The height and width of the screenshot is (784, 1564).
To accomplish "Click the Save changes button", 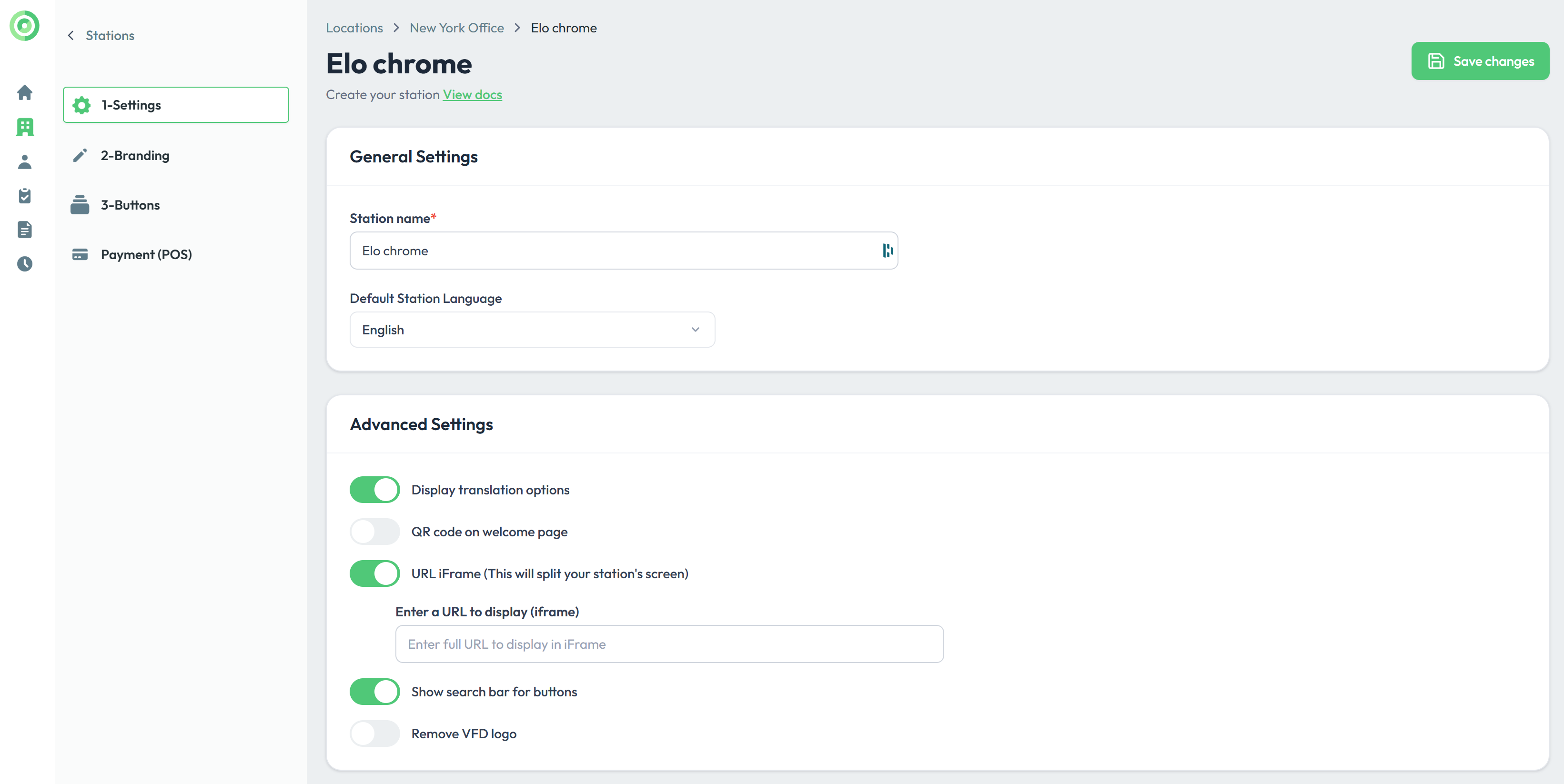I will tap(1480, 61).
